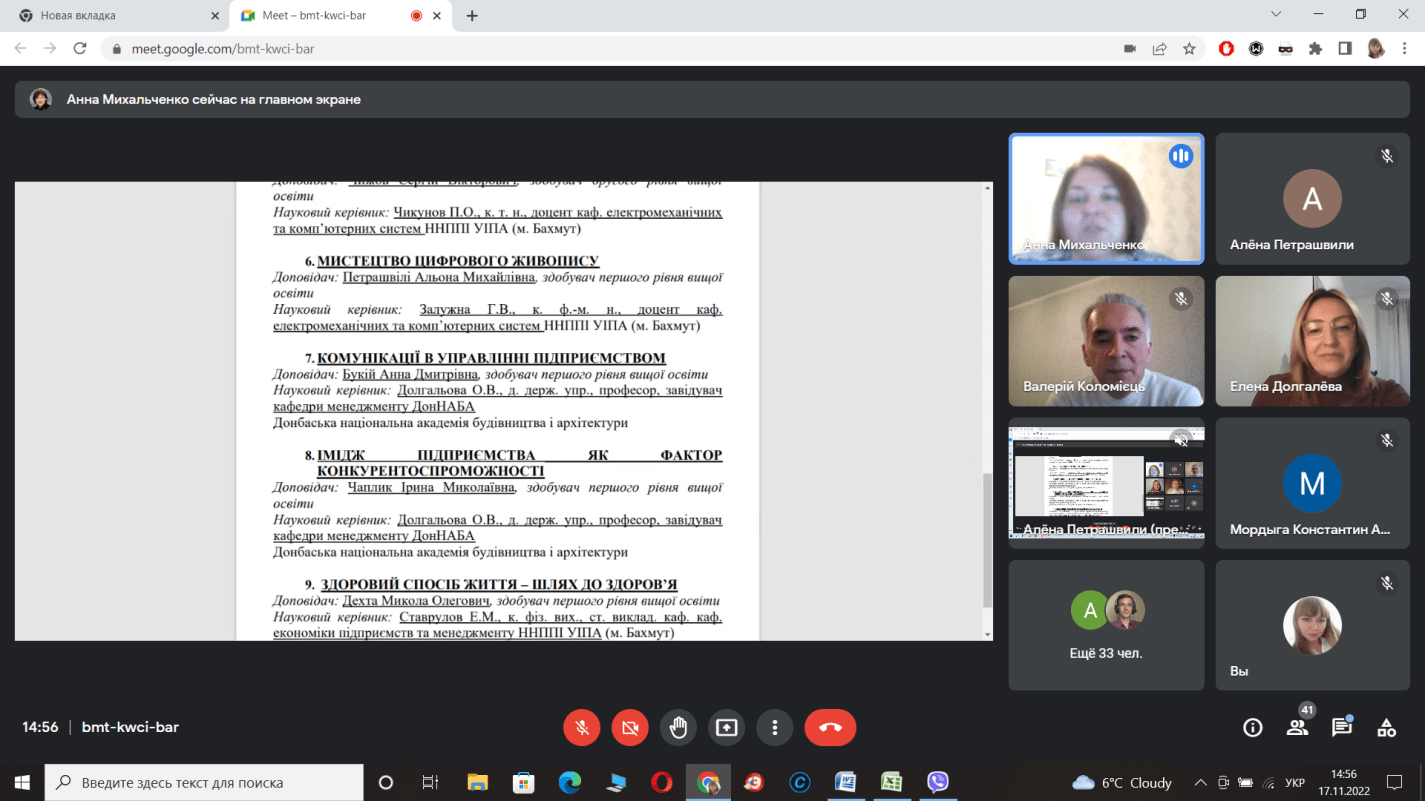1425x801 pixels.
Task: Open a new browser tab
Action: [472, 16]
